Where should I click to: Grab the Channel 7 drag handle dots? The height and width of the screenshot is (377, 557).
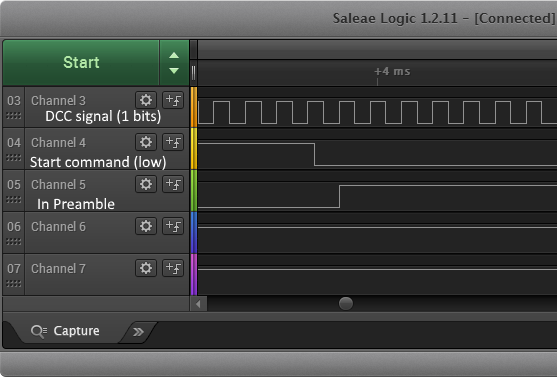pos(14,284)
